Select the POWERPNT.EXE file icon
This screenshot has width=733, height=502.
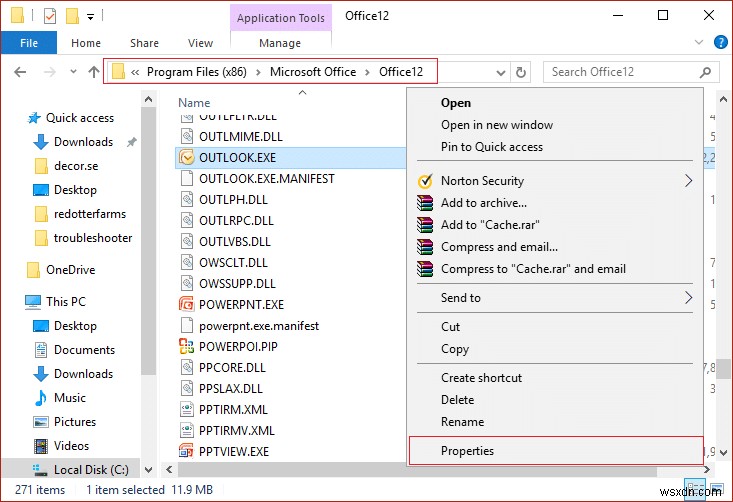(x=187, y=304)
